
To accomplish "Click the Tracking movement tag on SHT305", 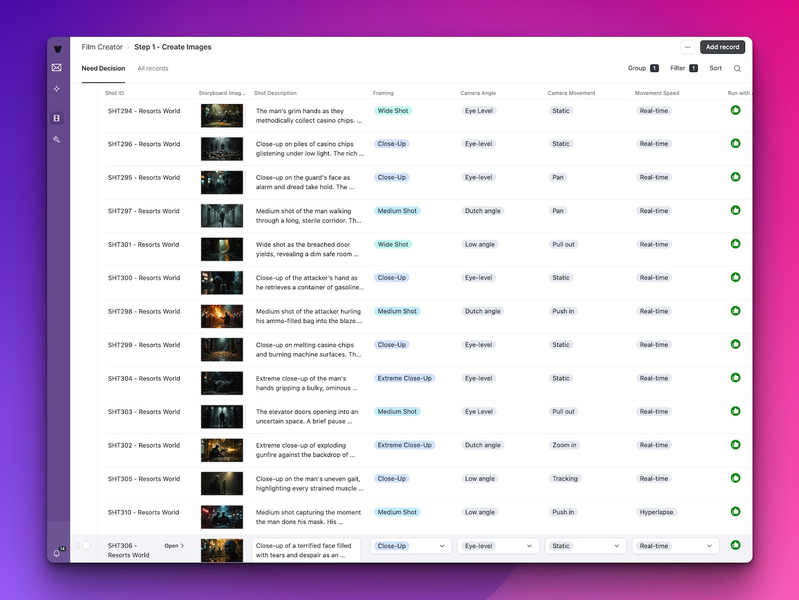I will click(565, 479).
